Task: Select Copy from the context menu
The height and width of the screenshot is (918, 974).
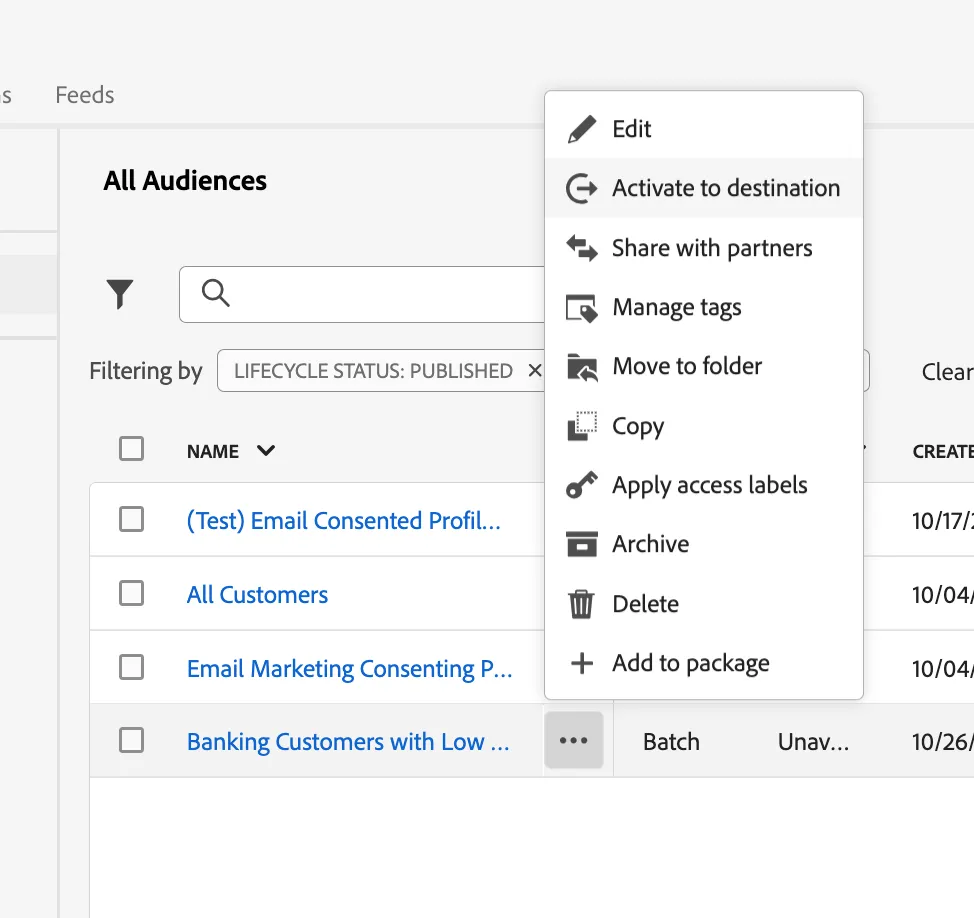Action: point(704,426)
